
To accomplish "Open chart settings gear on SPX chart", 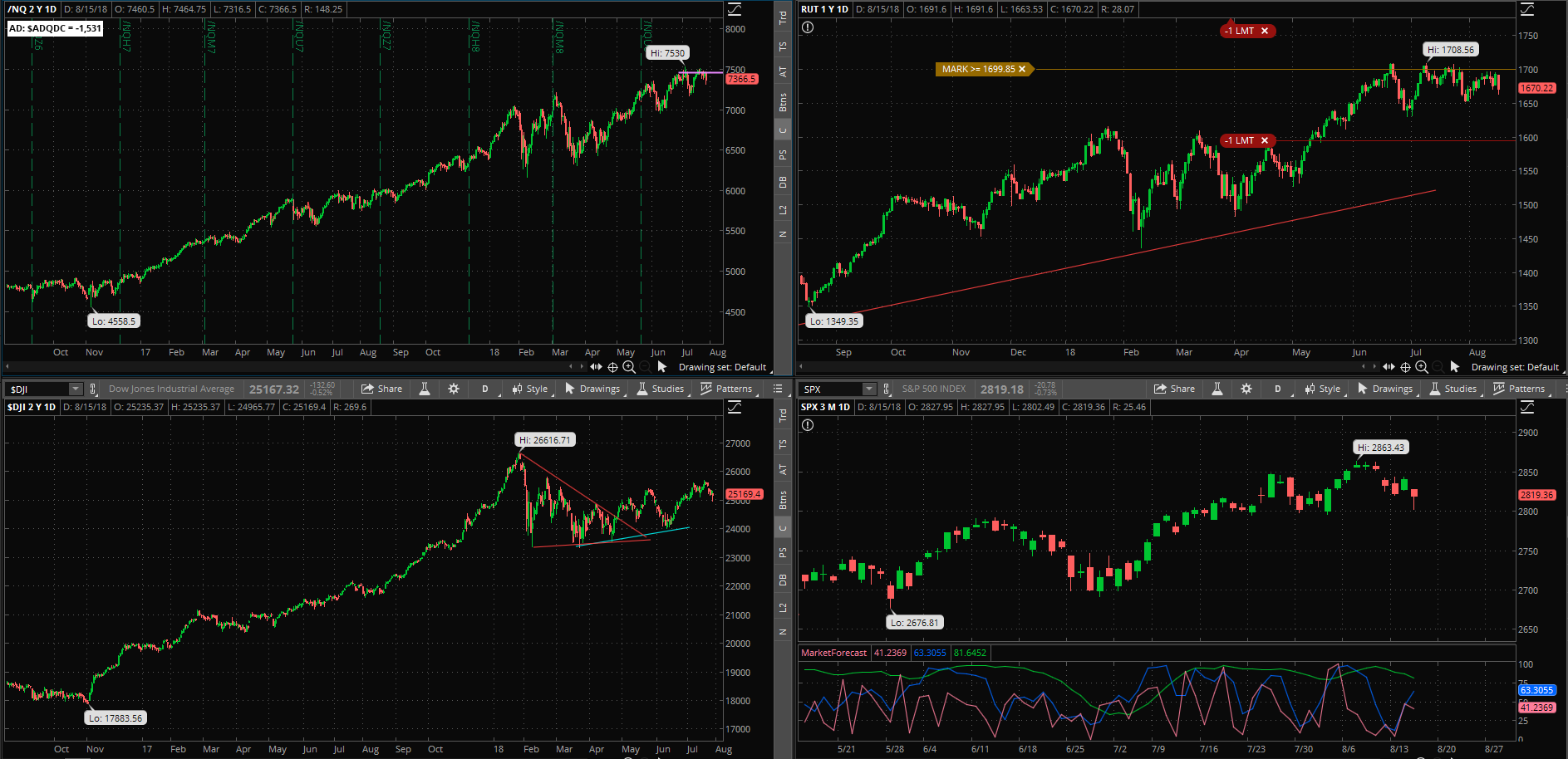I will (1246, 389).
